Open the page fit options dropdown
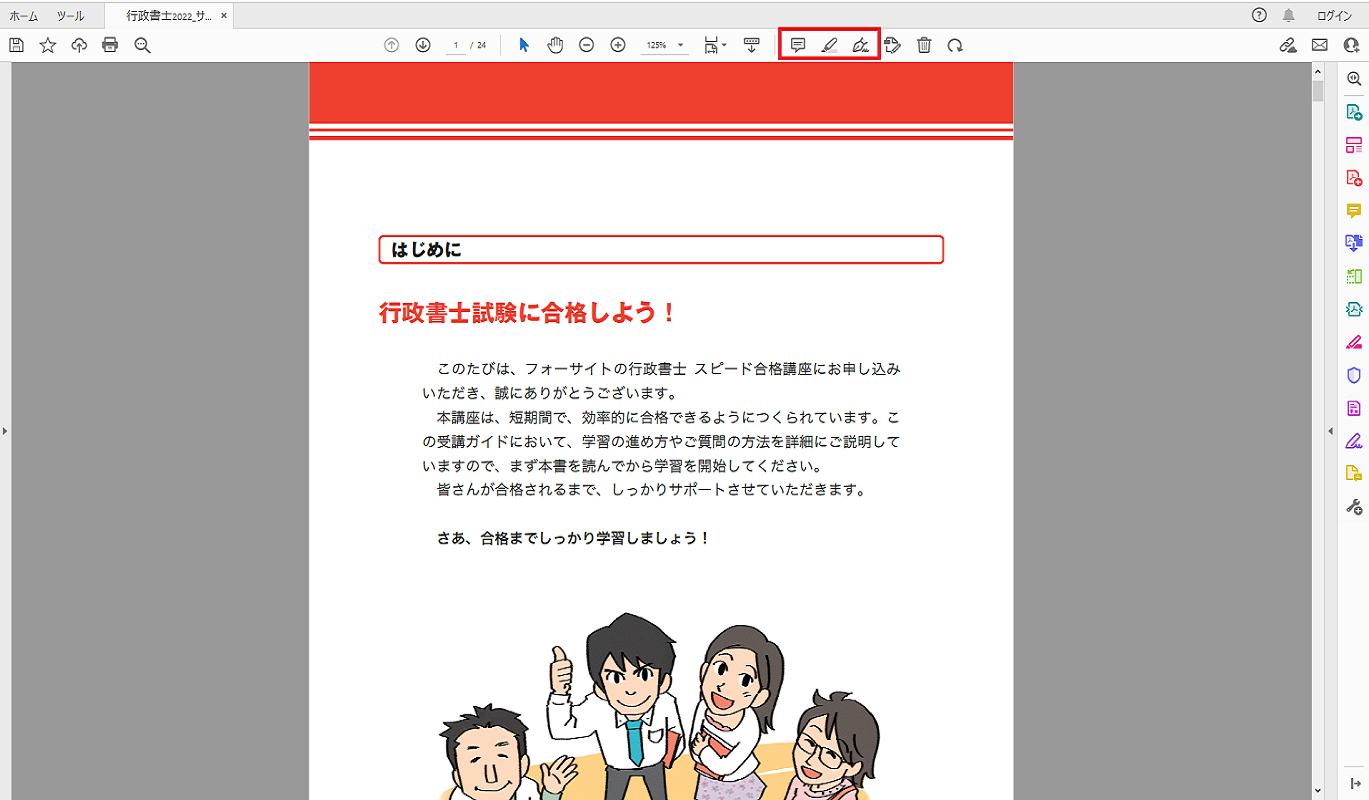Image resolution: width=1369 pixels, height=800 pixels. pyautogui.click(x=715, y=45)
